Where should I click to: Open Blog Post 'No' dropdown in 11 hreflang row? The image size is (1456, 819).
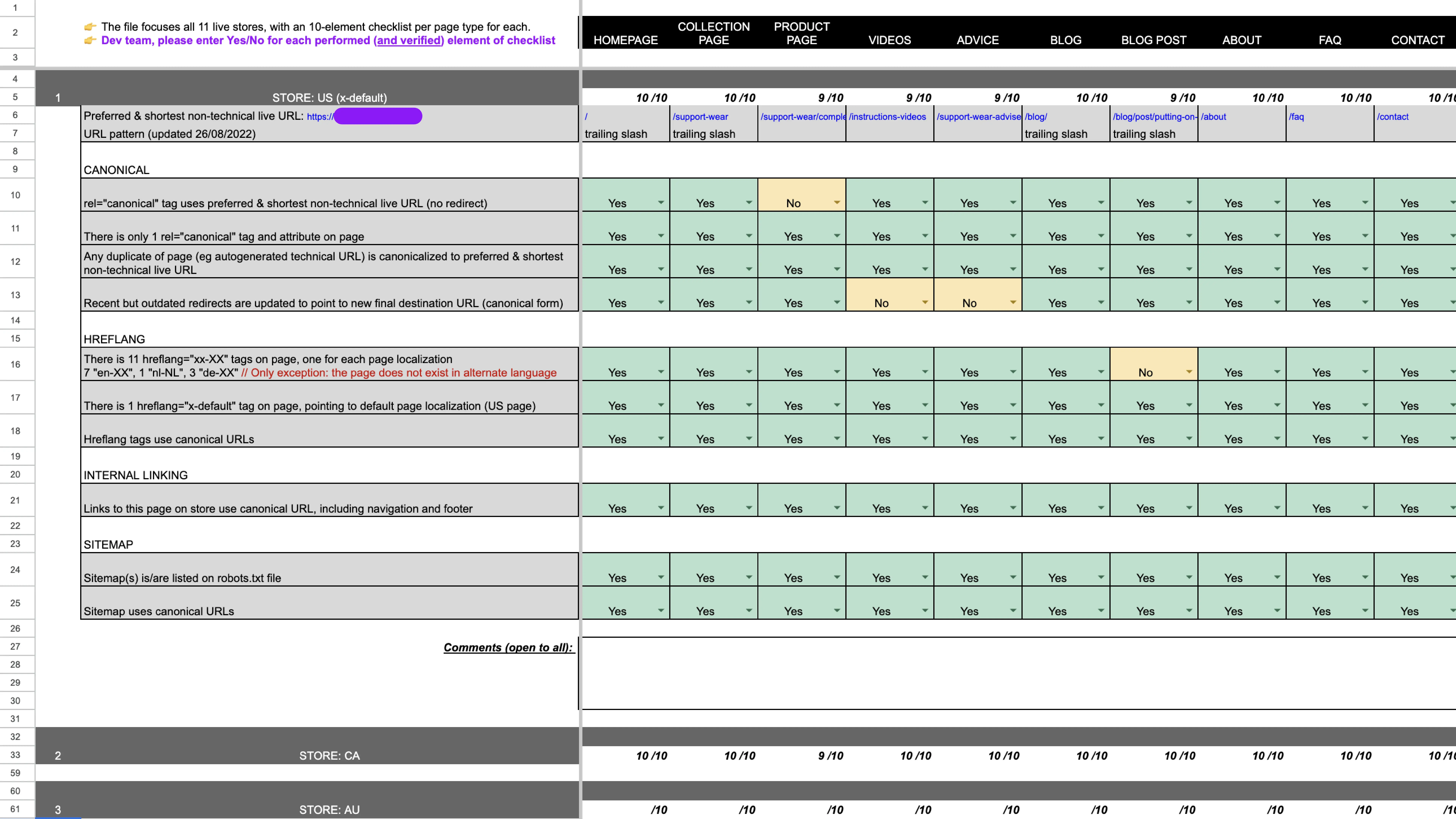tap(1189, 372)
